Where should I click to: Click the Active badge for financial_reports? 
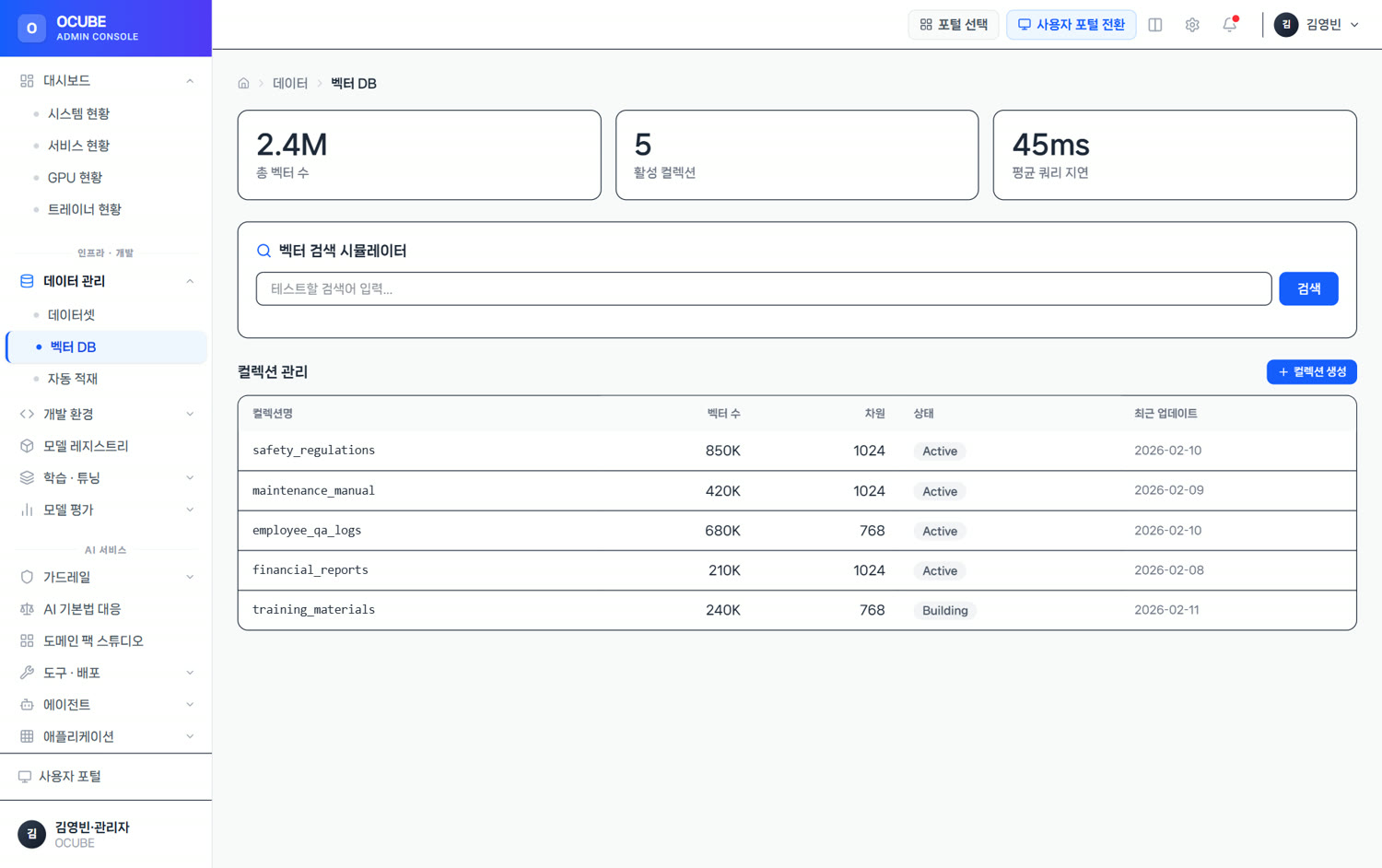pyautogui.click(x=940, y=571)
